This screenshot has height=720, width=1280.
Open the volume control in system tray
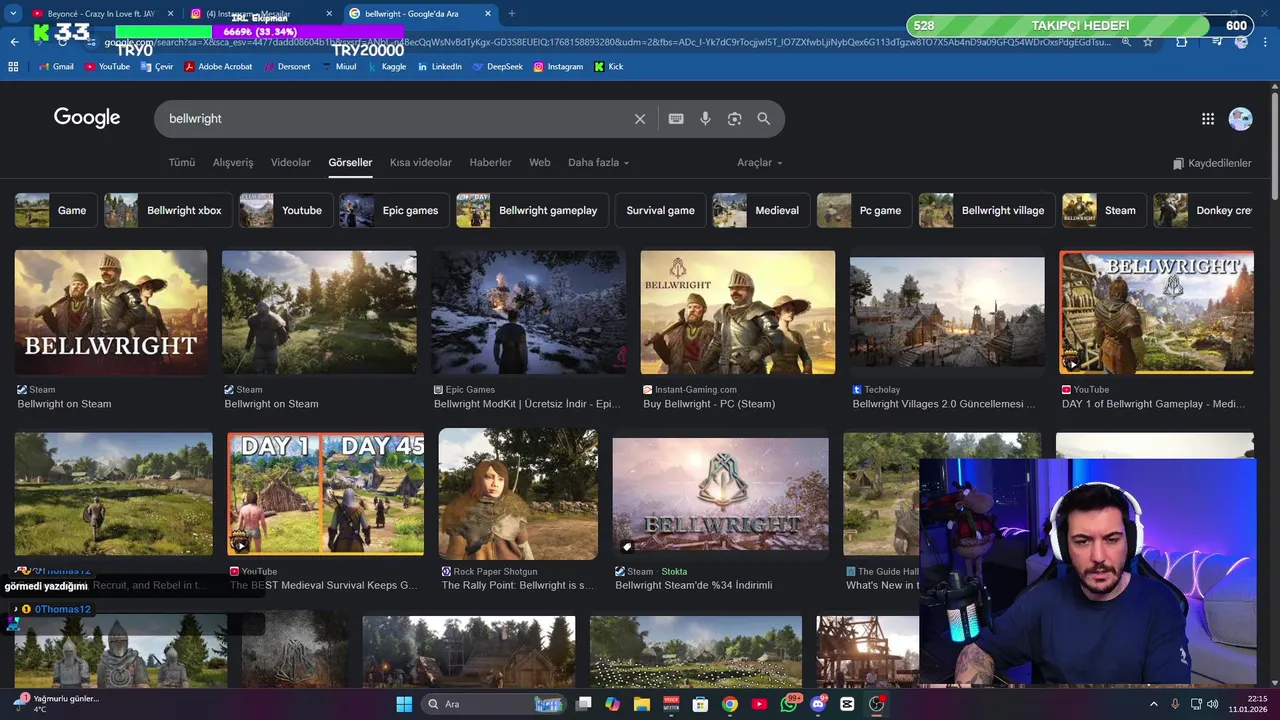click(x=1212, y=704)
